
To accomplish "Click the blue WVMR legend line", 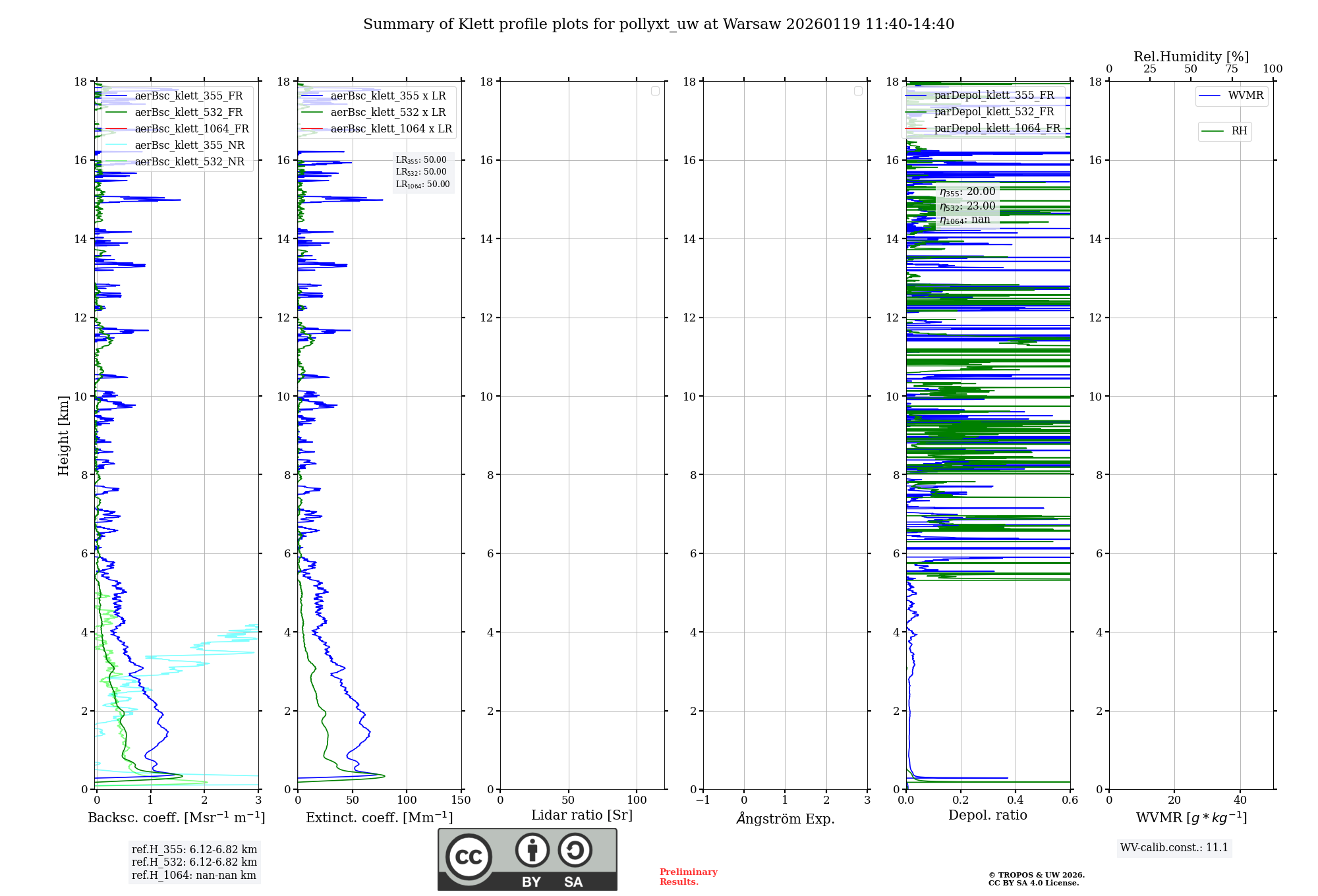I will point(1209,96).
